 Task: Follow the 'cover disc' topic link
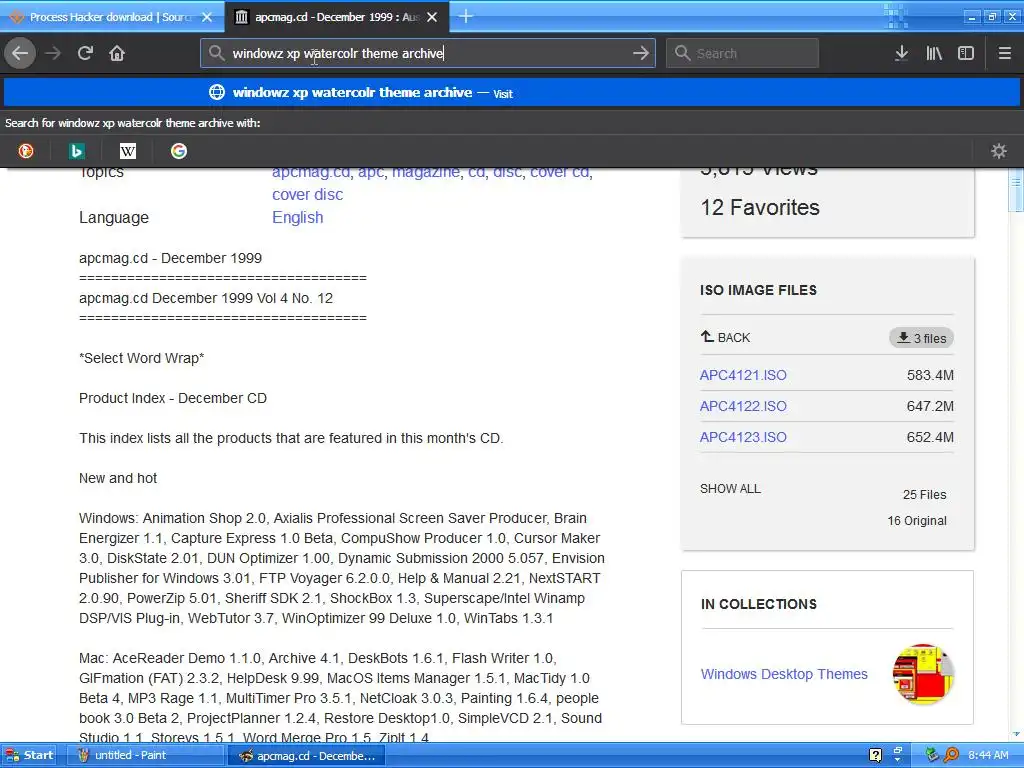[x=308, y=195]
